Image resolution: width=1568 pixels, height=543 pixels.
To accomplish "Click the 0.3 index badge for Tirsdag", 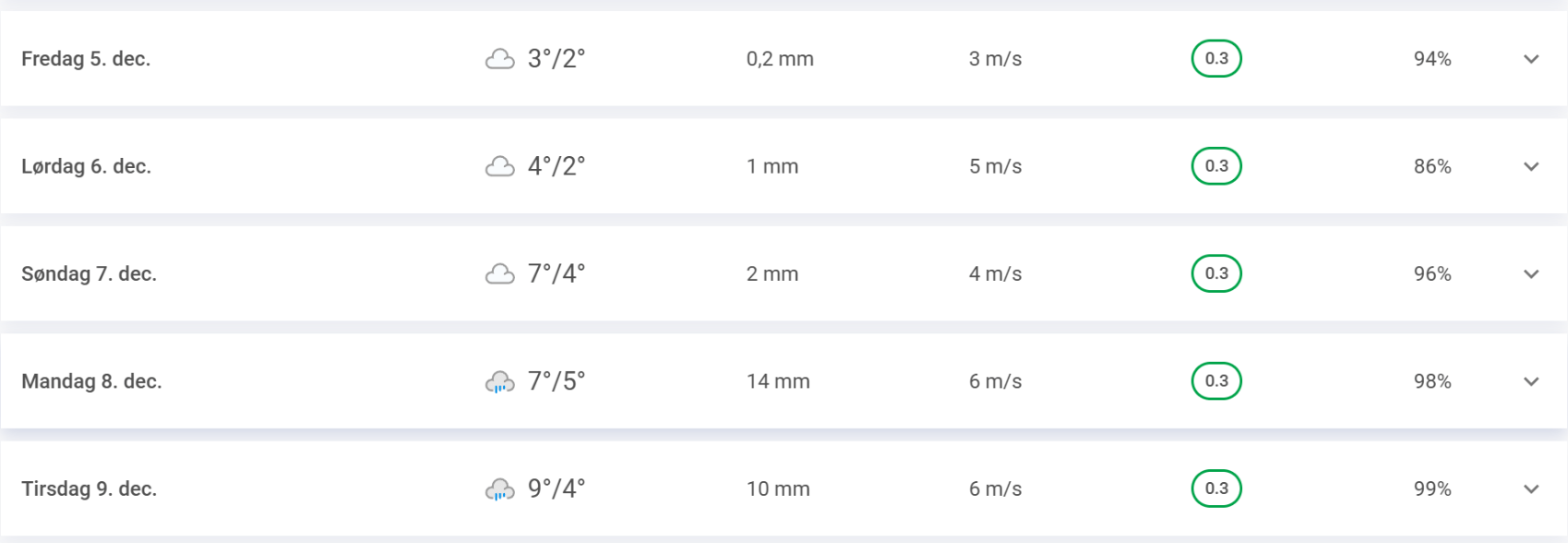I will [1216, 489].
